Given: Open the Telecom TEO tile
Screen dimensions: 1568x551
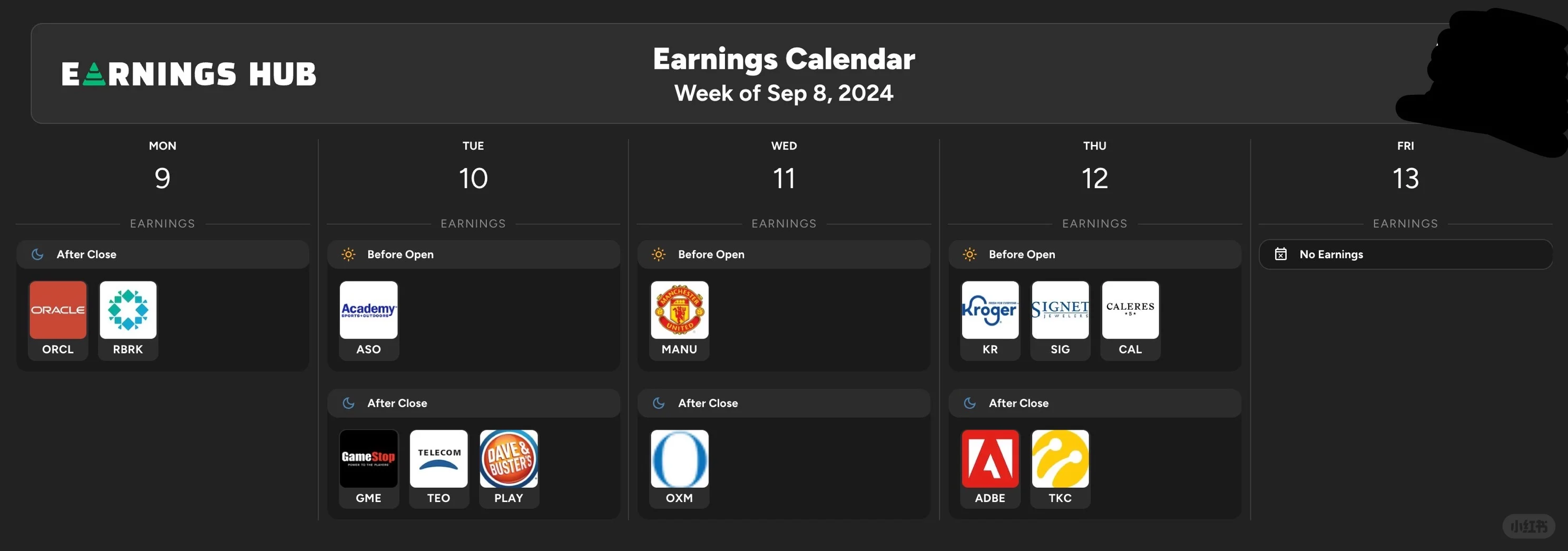Looking at the screenshot, I should click(x=438, y=469).
